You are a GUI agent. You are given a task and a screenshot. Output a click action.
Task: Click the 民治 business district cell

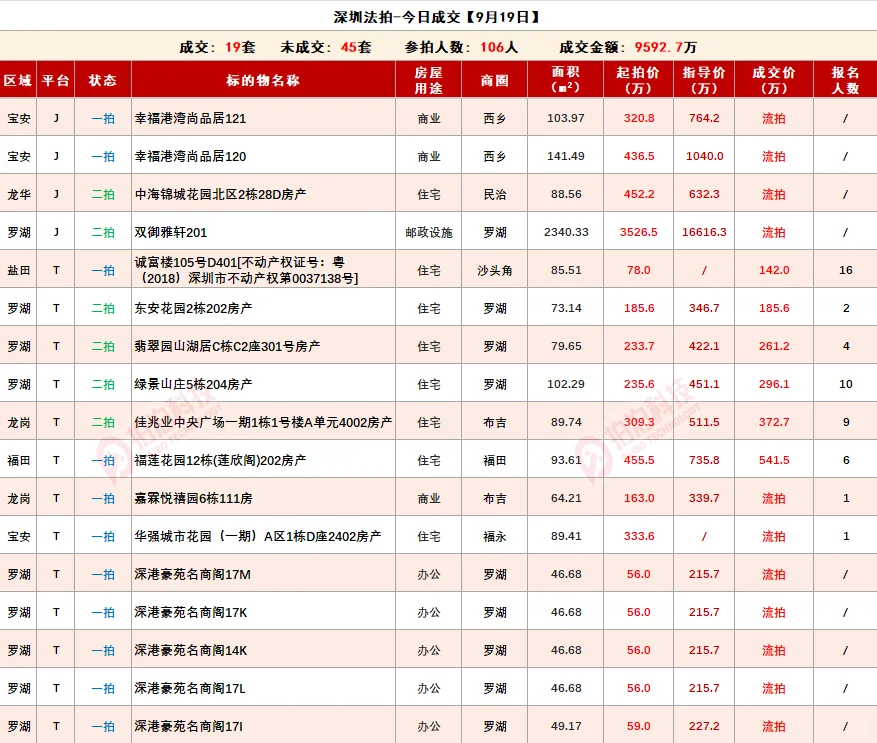coord(494,194)
